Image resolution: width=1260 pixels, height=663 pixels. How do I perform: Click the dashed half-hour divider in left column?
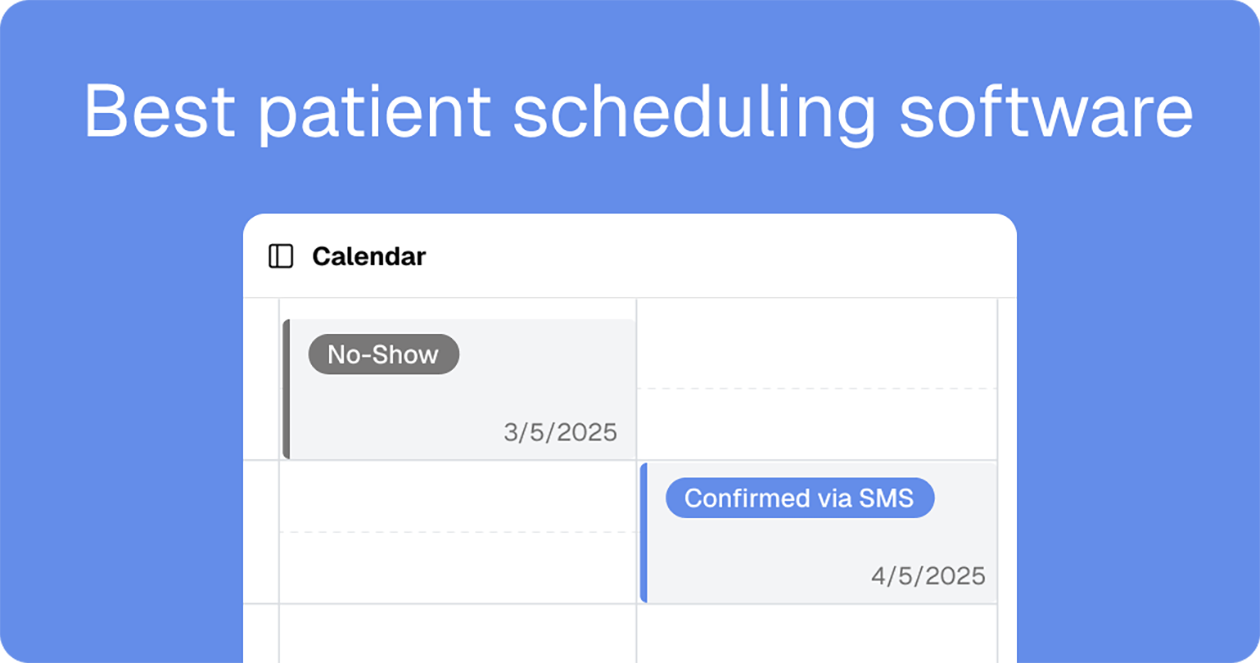click(457, 532)
